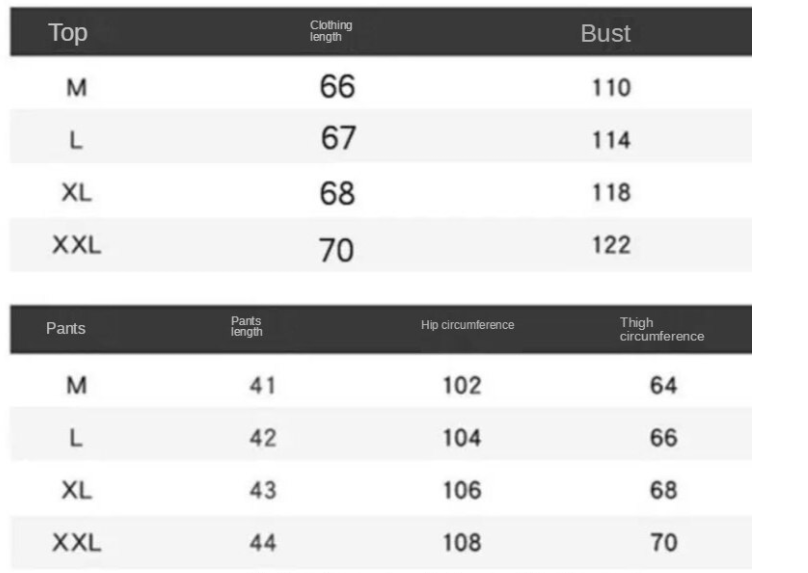Click clothing length value 67
The width and height of the screenshot is (808, 573).
tap(338, 138)
